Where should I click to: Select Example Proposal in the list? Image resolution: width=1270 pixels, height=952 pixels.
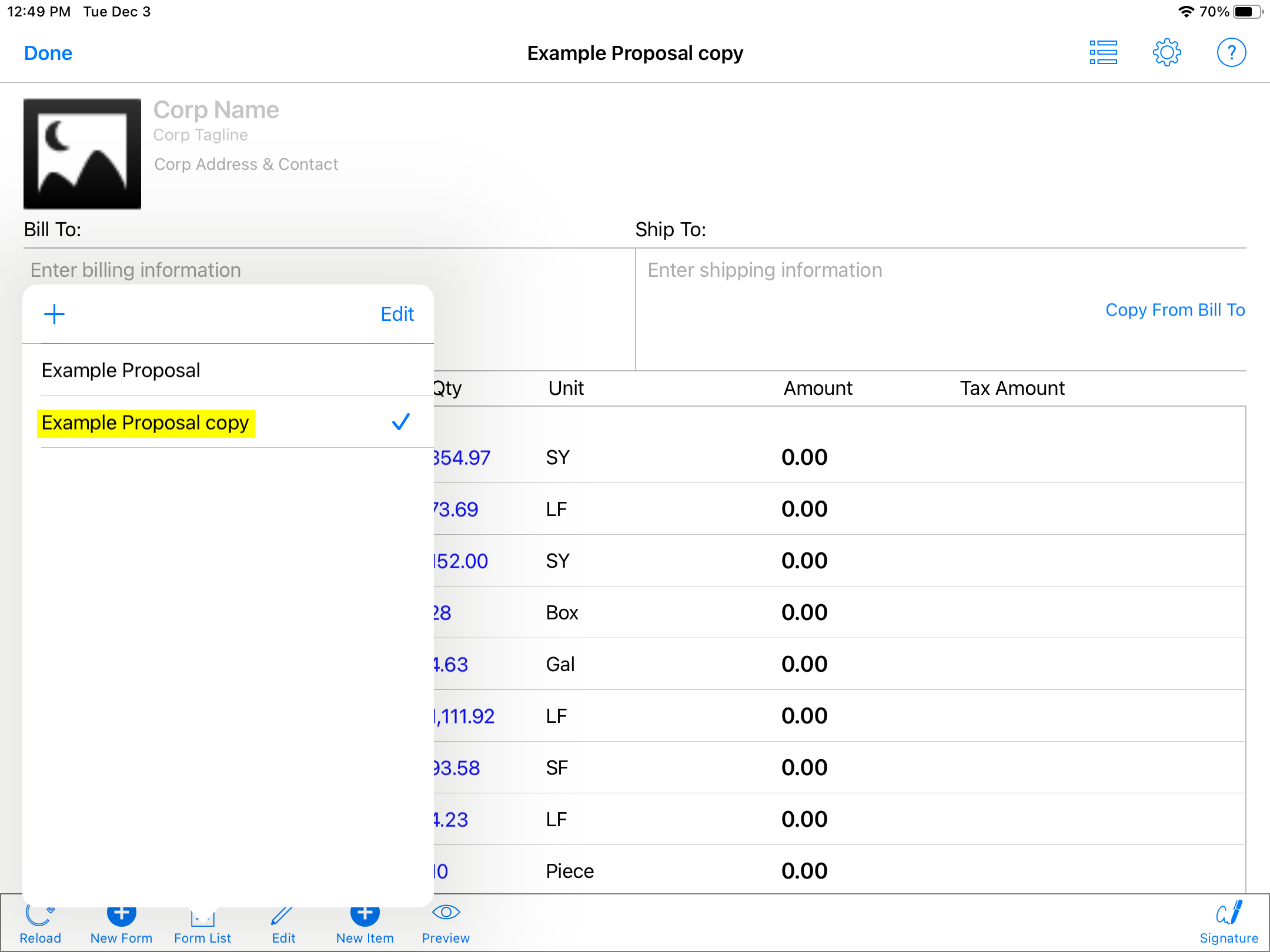pyautogui.click(x=121, y=370)
